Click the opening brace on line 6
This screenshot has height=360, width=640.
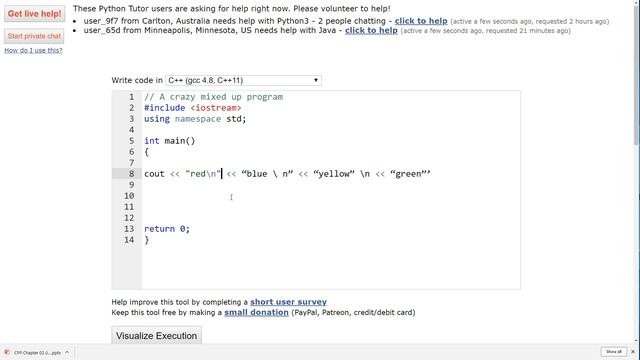pyautogui.click(x=147, y=152)
